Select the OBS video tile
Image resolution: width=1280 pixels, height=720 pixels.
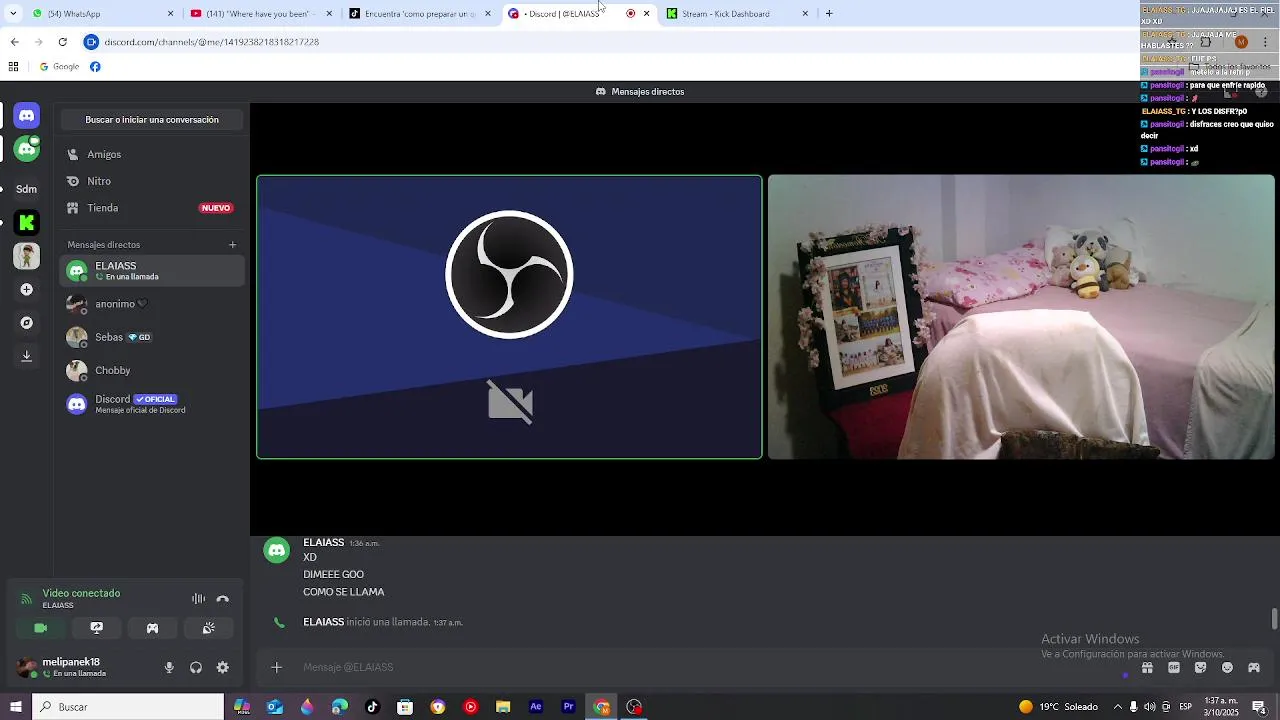coord(509,317)
